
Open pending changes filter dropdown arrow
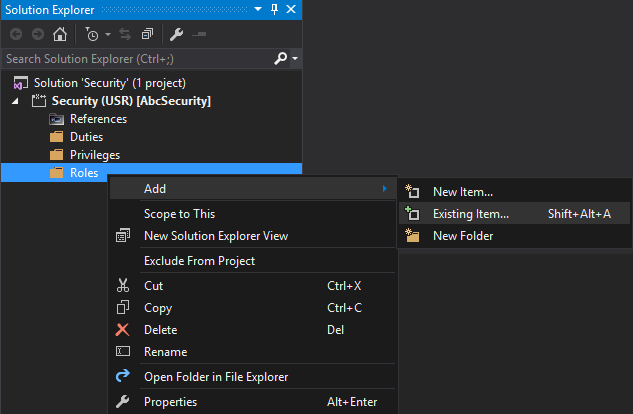coord(108,35)
